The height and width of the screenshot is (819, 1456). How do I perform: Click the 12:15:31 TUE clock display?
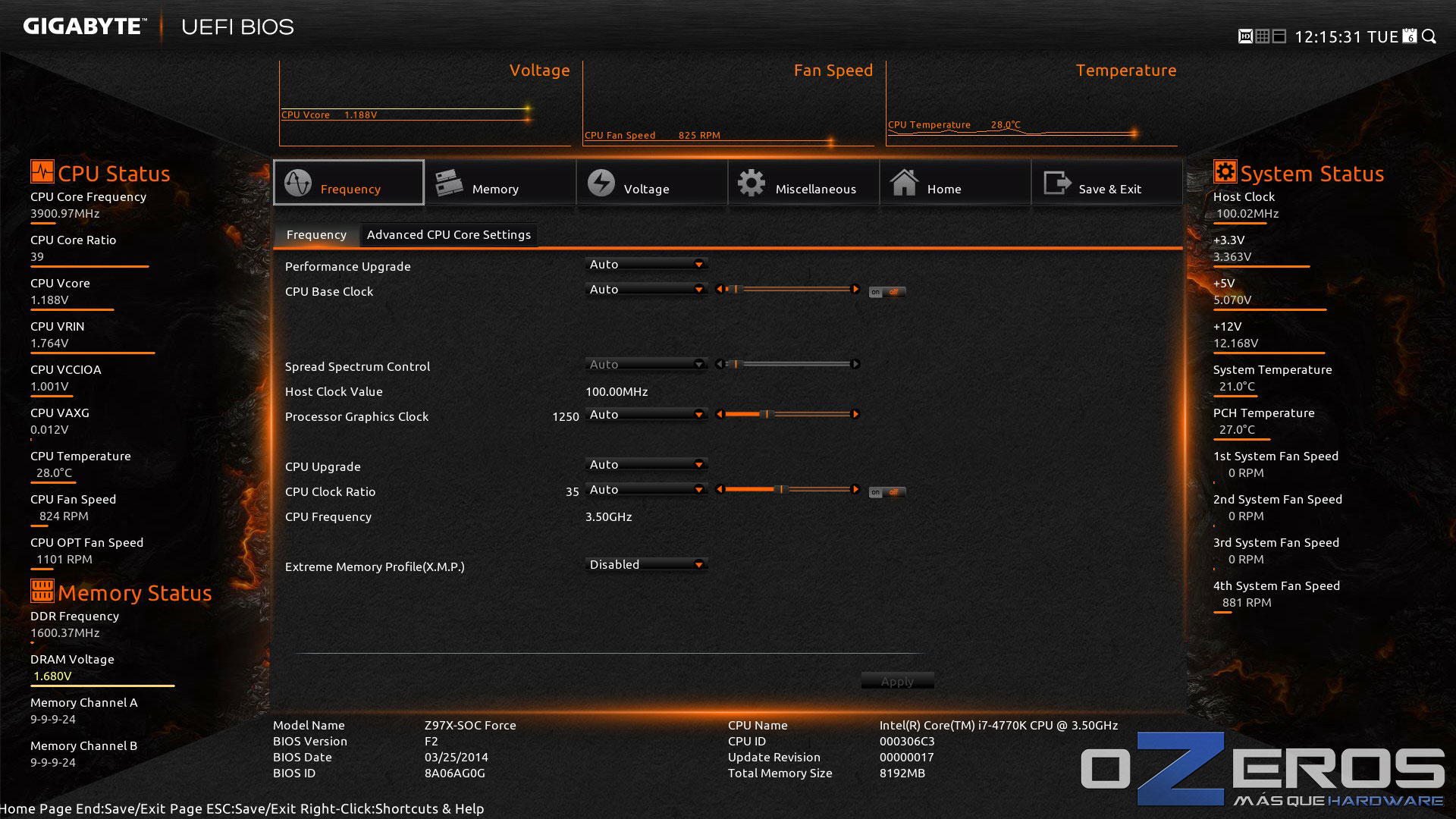point(1346,37)
